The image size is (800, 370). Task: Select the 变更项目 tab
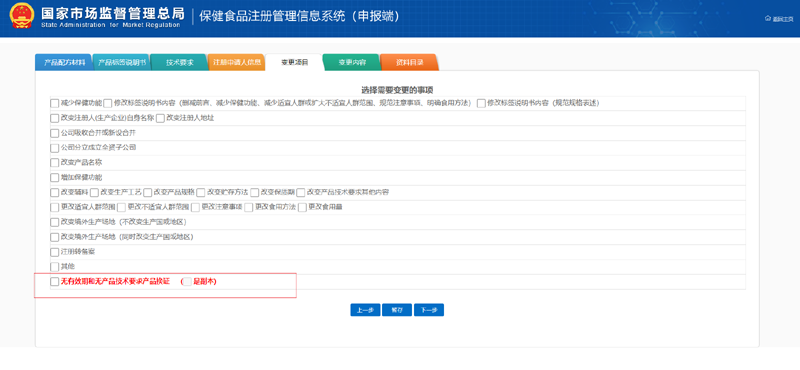[294, 63]
